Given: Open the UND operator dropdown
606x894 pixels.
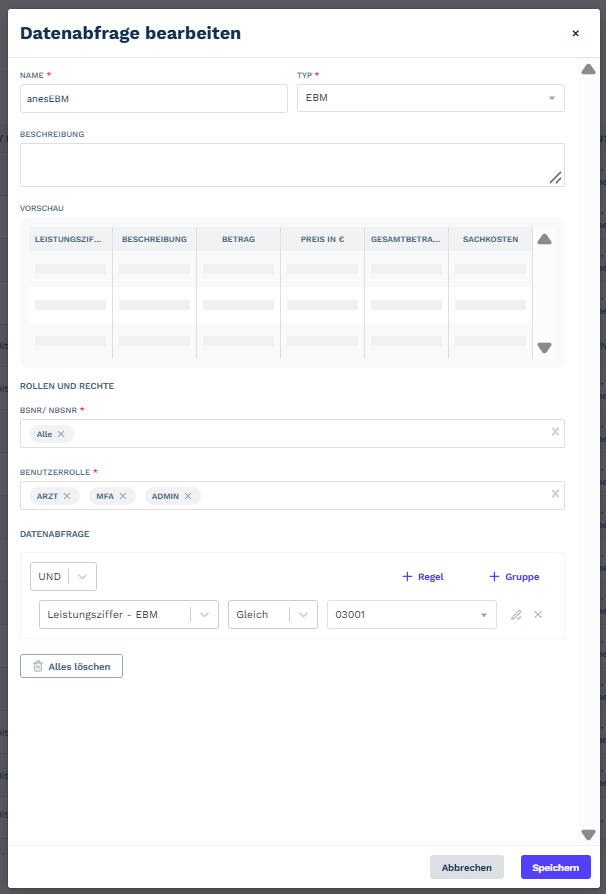Looking at the screenshot, I should click(63, 576).
